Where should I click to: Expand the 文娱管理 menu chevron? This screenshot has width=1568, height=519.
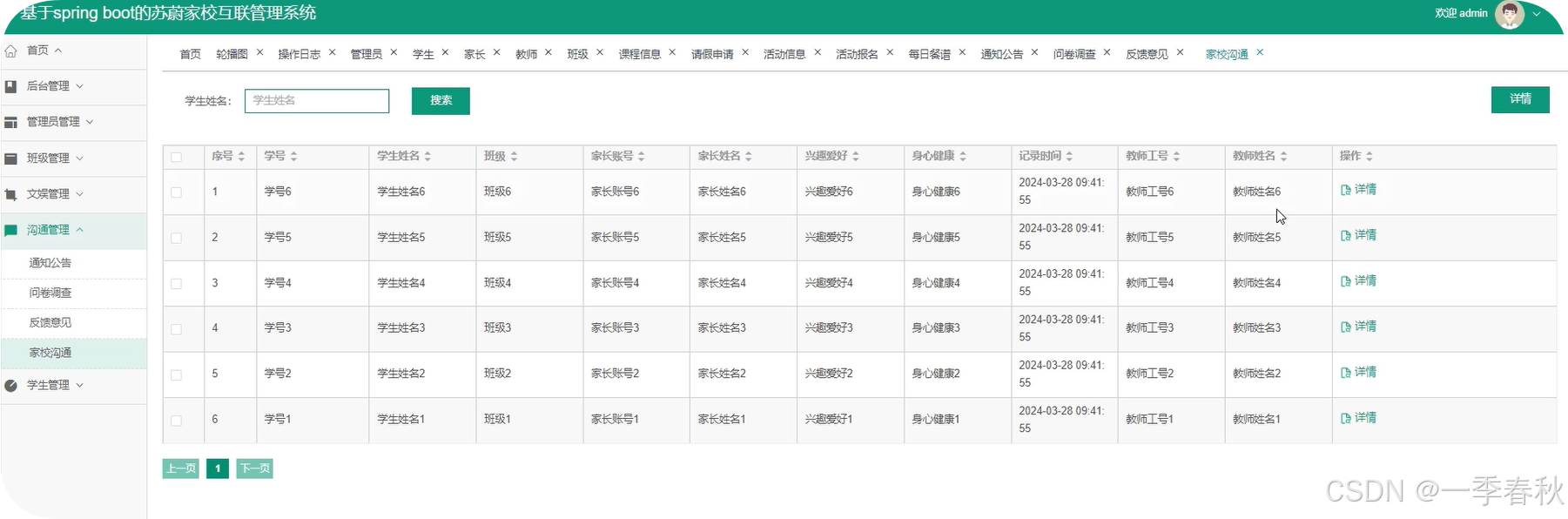pos(80,194)
